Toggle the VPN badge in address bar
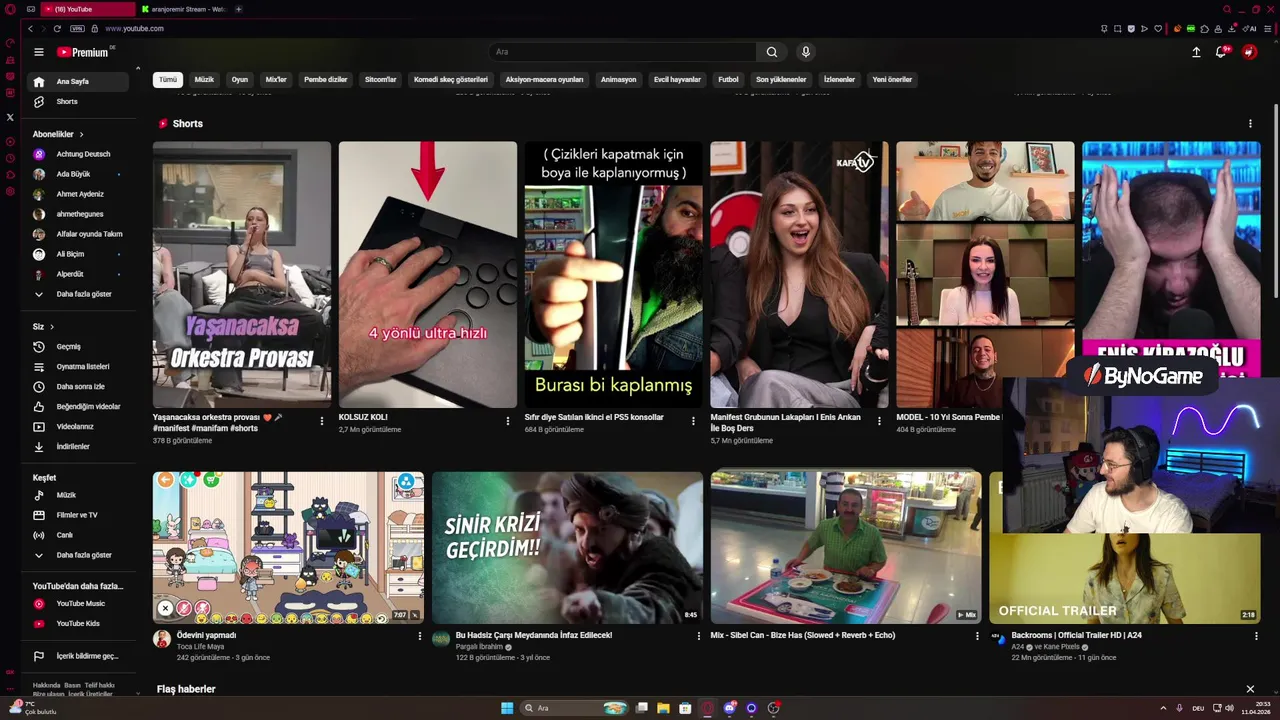1280x720 pixels. click(x=77, y=29)
